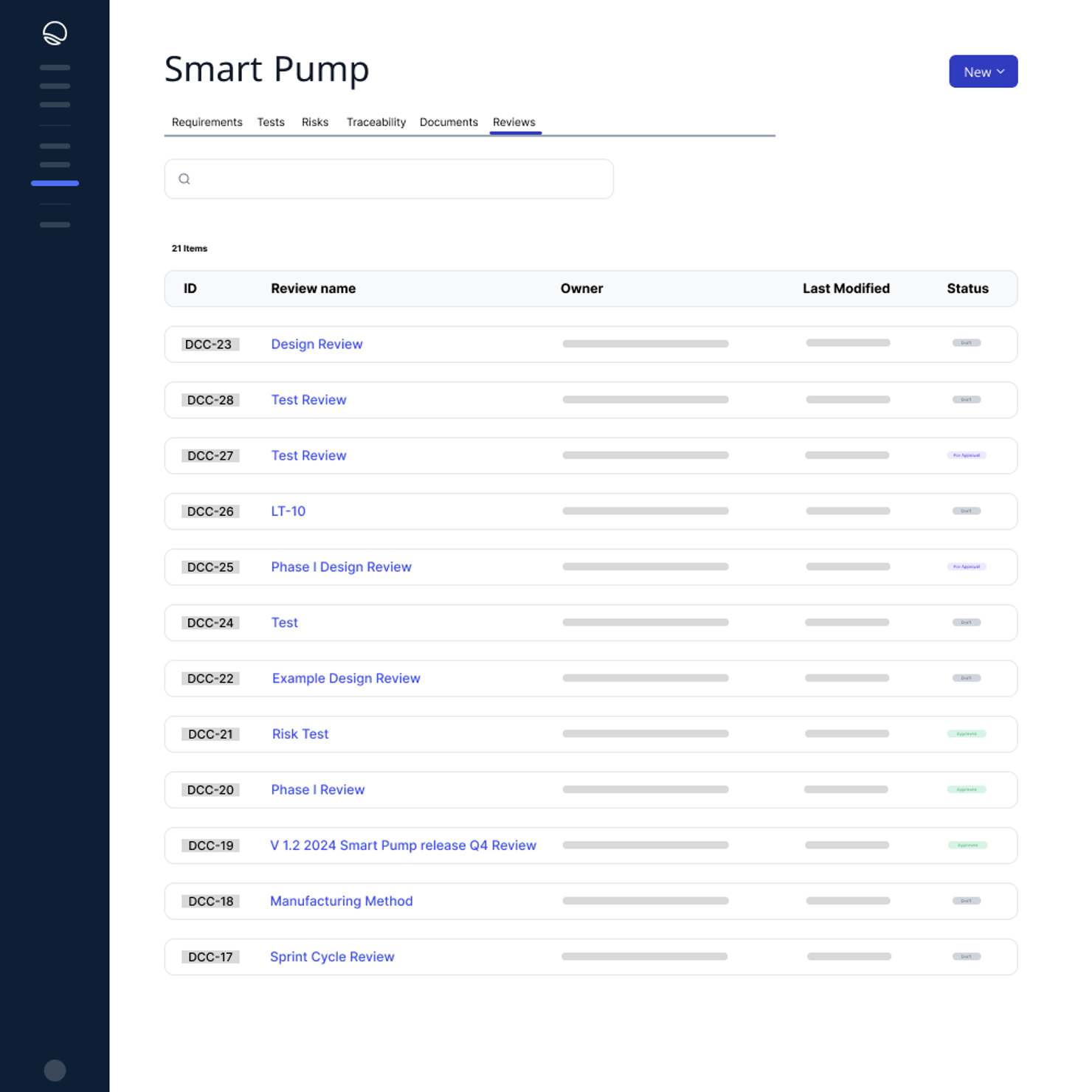Image resolution: width=1092 pixels, height=1092 pixels.
Task: Select the Documents tab
Action: 449,122
